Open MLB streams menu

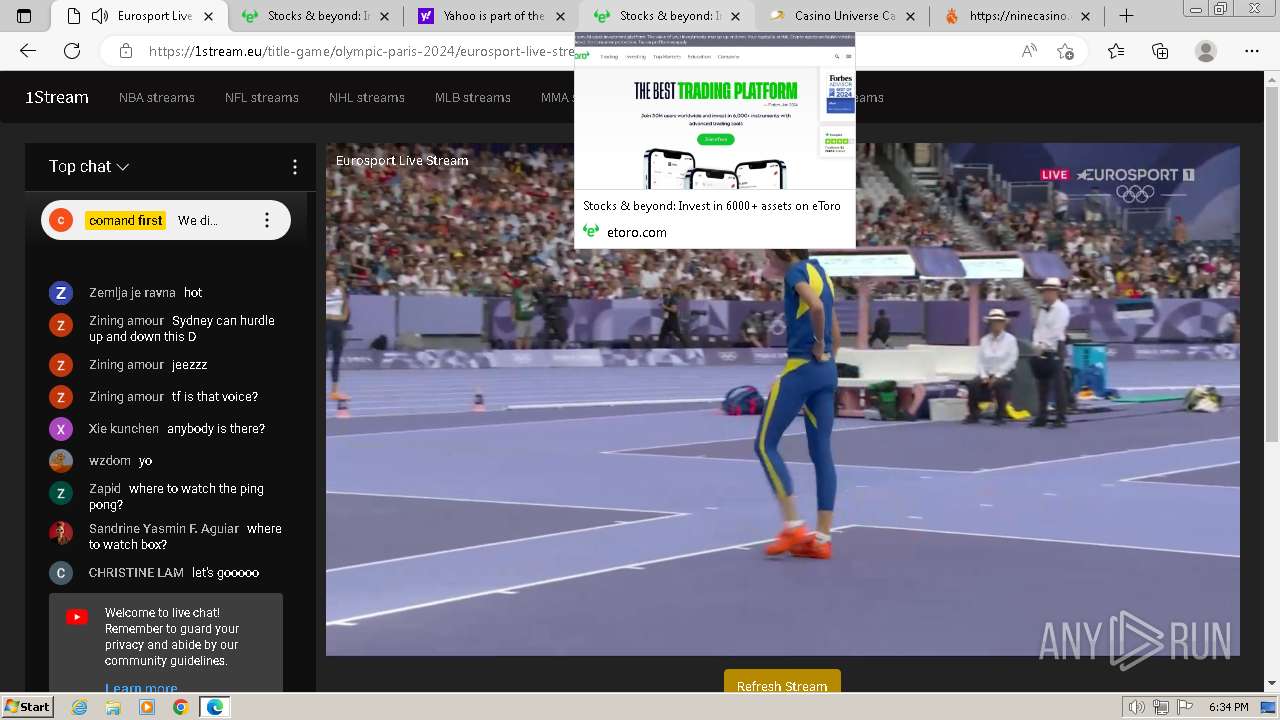473,97
